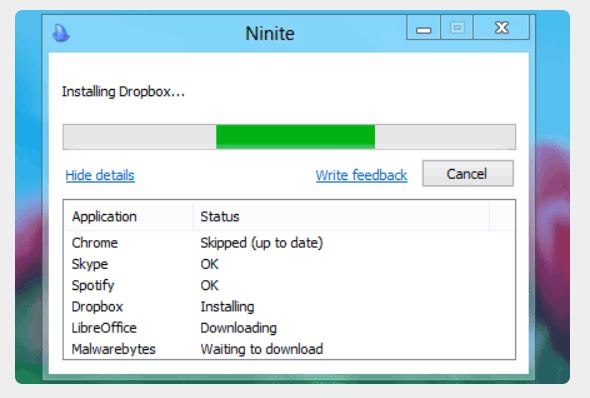This screenshot has width=590, height=398.
Task: Click the Application column header
Action: pyautogui.click(x=128, y=216)
